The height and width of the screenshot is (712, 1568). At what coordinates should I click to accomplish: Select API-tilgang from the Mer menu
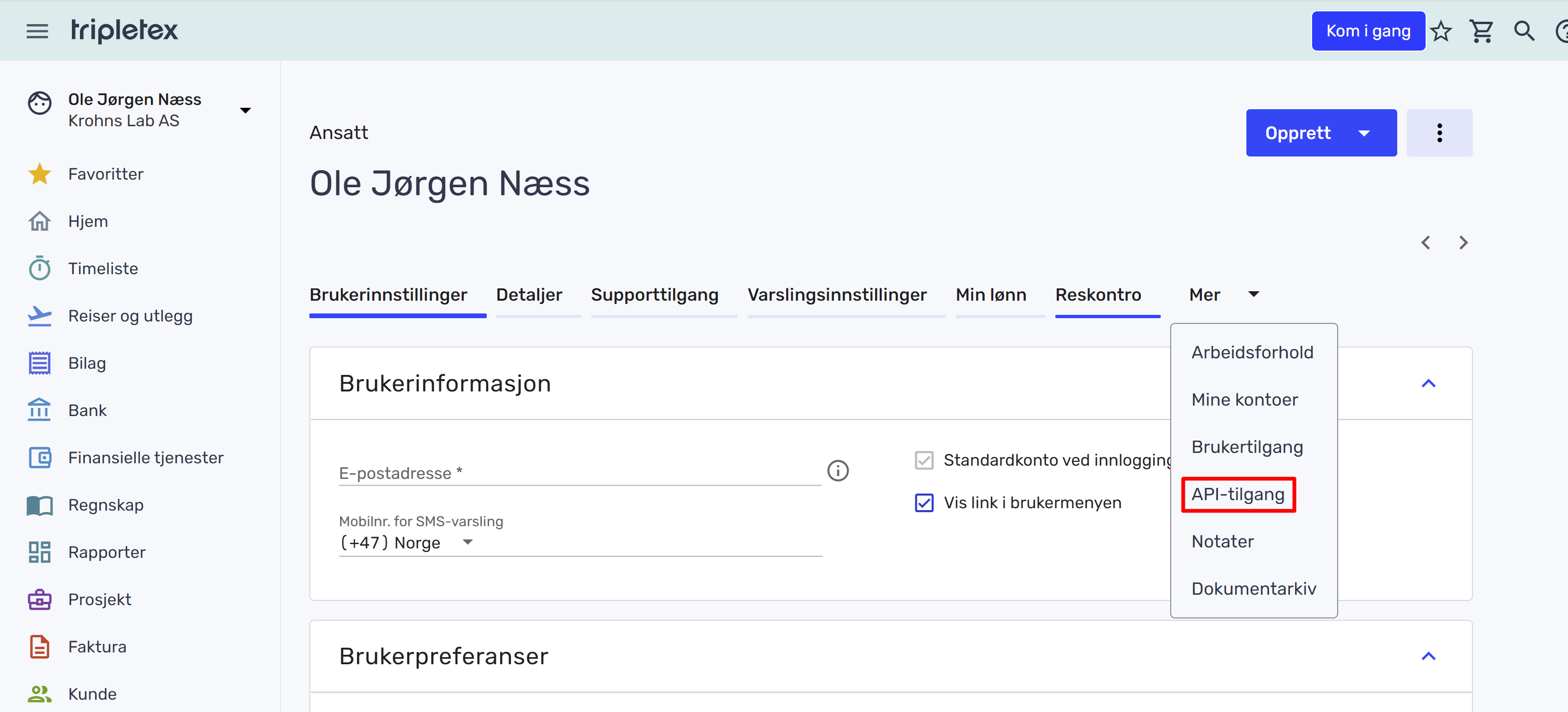tap(1237, 494)
